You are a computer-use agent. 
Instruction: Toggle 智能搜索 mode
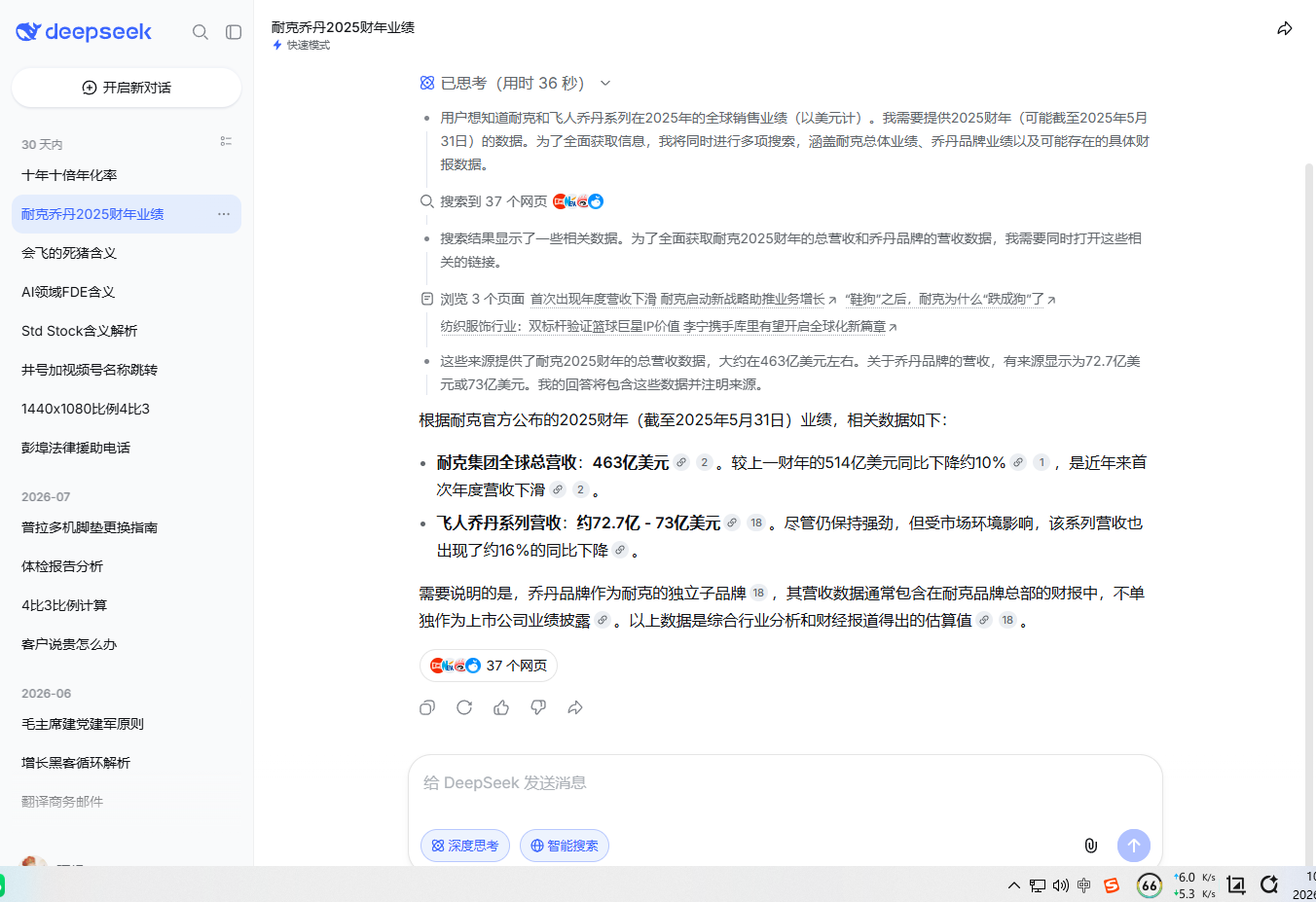click(x=565, y=846)
